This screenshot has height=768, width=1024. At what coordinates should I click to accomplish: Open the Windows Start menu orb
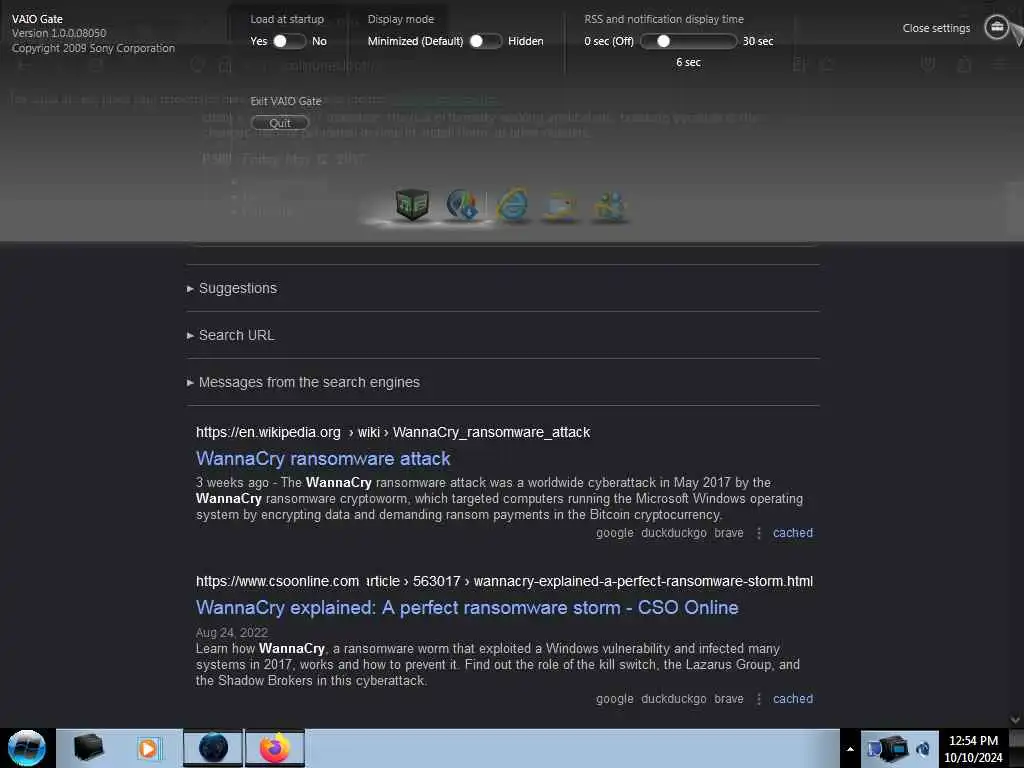point(27,748)
